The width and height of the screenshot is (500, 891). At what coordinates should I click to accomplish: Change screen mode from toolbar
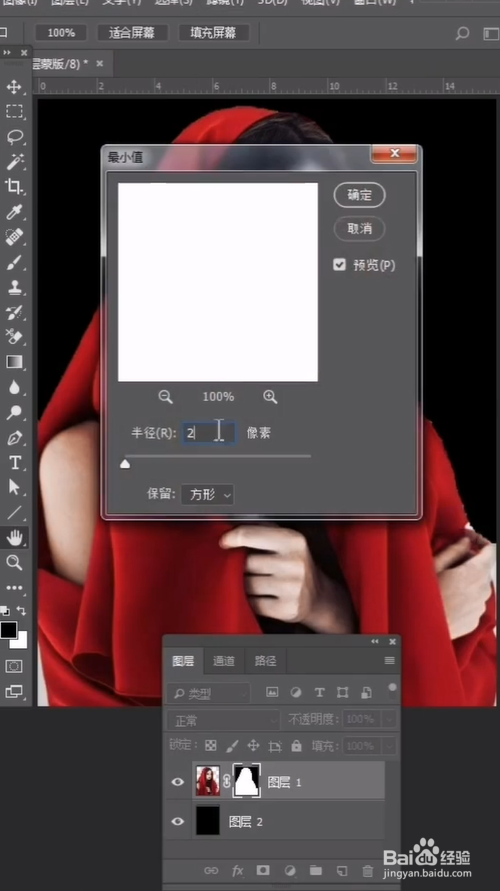(x=14, y=692)
